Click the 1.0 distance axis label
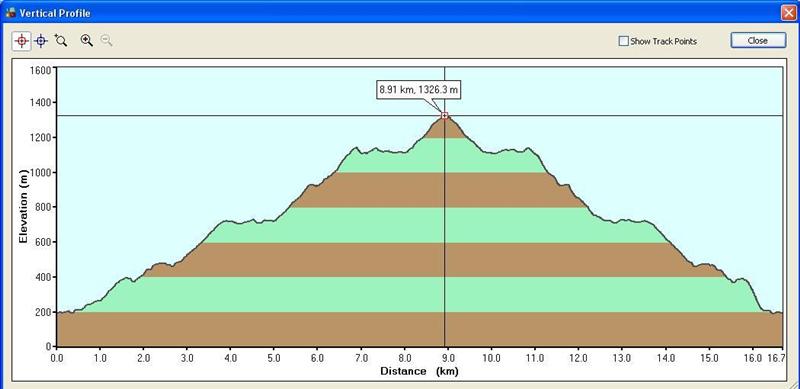The image size is (800, 389). tap(101, 358)
